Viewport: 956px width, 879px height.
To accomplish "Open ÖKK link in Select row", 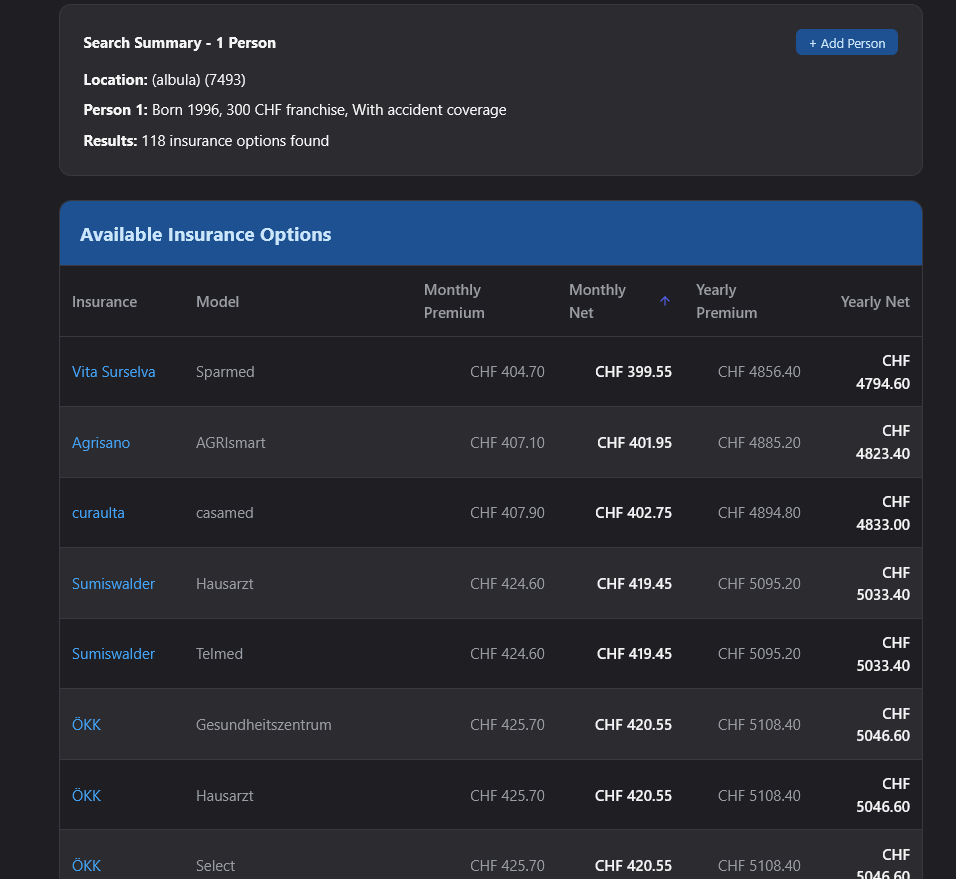I will (86, 865).
